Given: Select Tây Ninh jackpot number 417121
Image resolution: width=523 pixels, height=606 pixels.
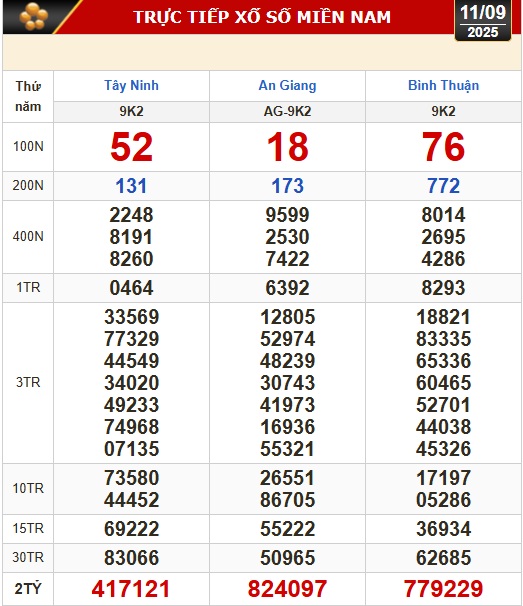Looking at the screenshot, I should point(131,589).
